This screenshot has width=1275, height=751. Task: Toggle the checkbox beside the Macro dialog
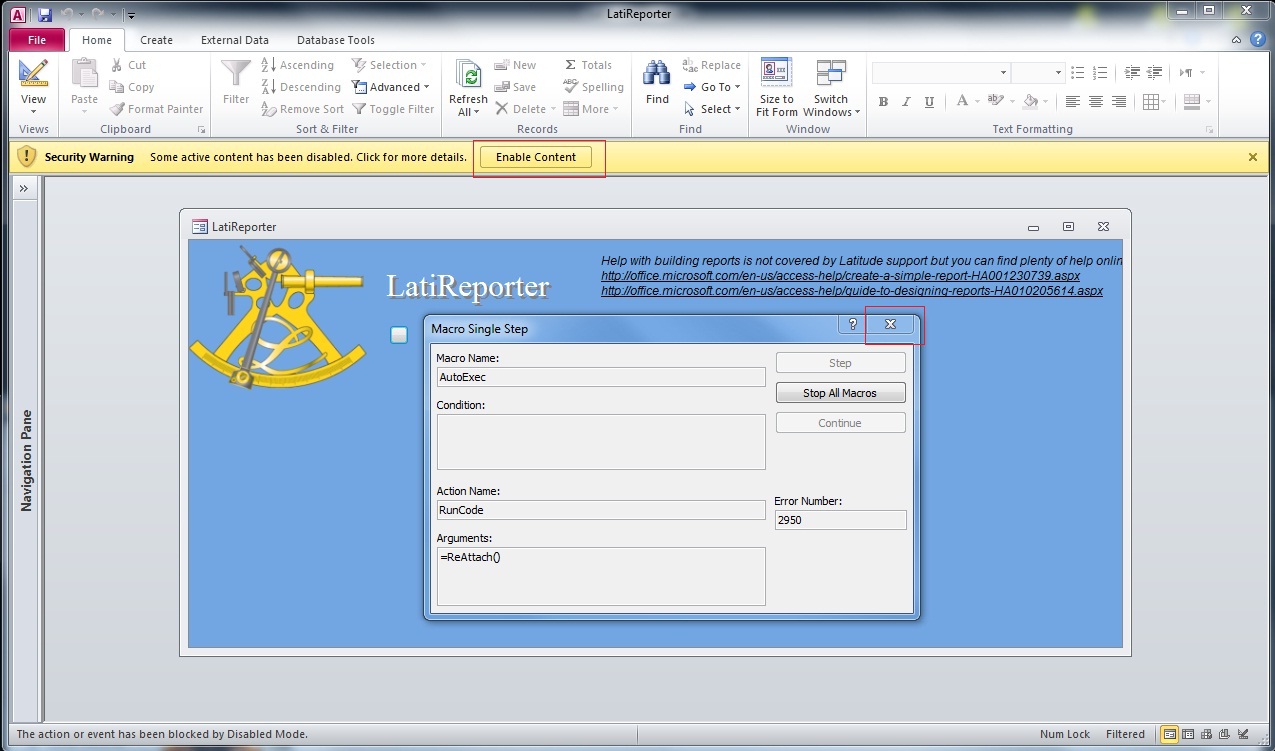399,335
